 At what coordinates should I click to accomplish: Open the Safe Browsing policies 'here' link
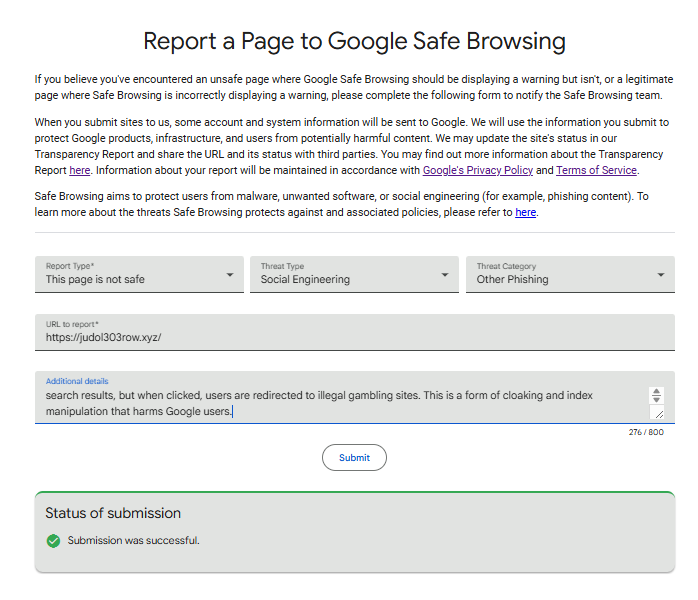tap(525, 212)
